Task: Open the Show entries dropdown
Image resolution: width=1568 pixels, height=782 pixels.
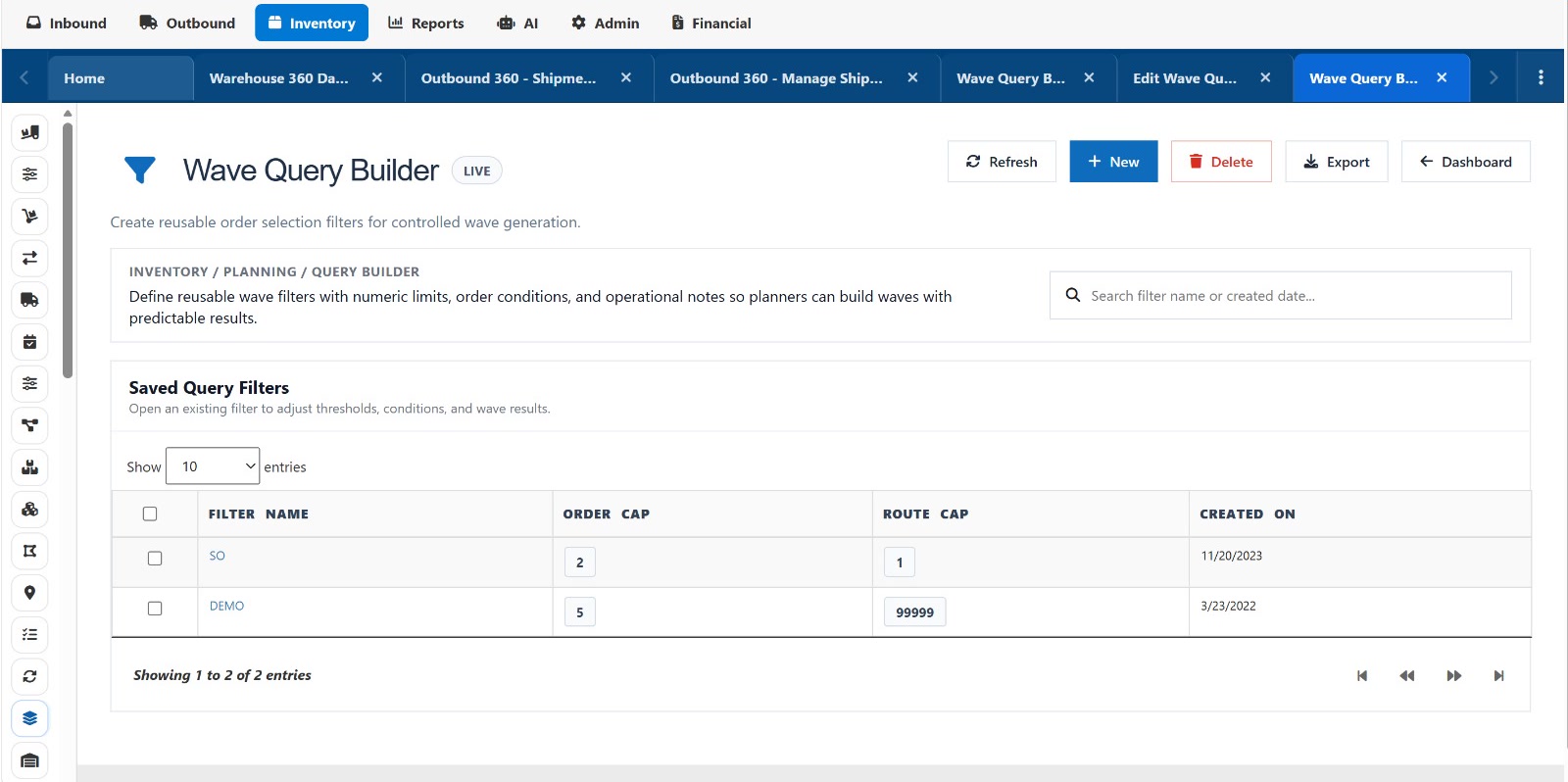Action: tap(213, 466)
